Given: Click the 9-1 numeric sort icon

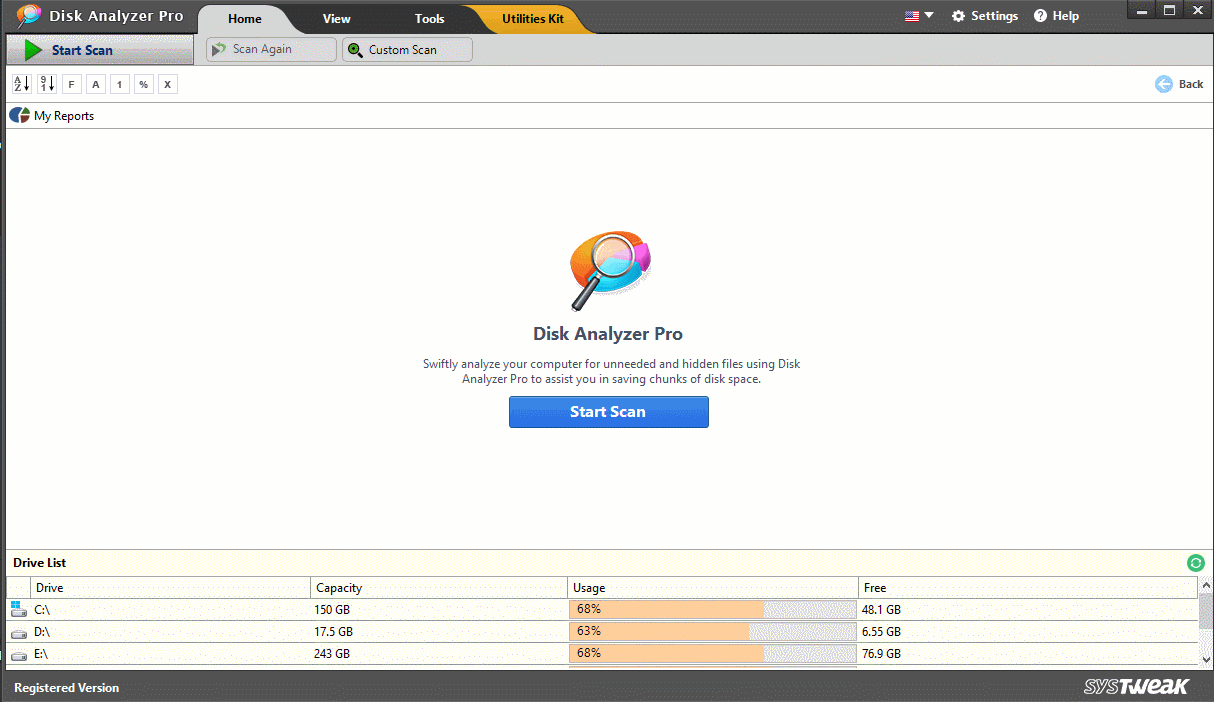Looking at the screenshot, I should (x=46, y=84).
